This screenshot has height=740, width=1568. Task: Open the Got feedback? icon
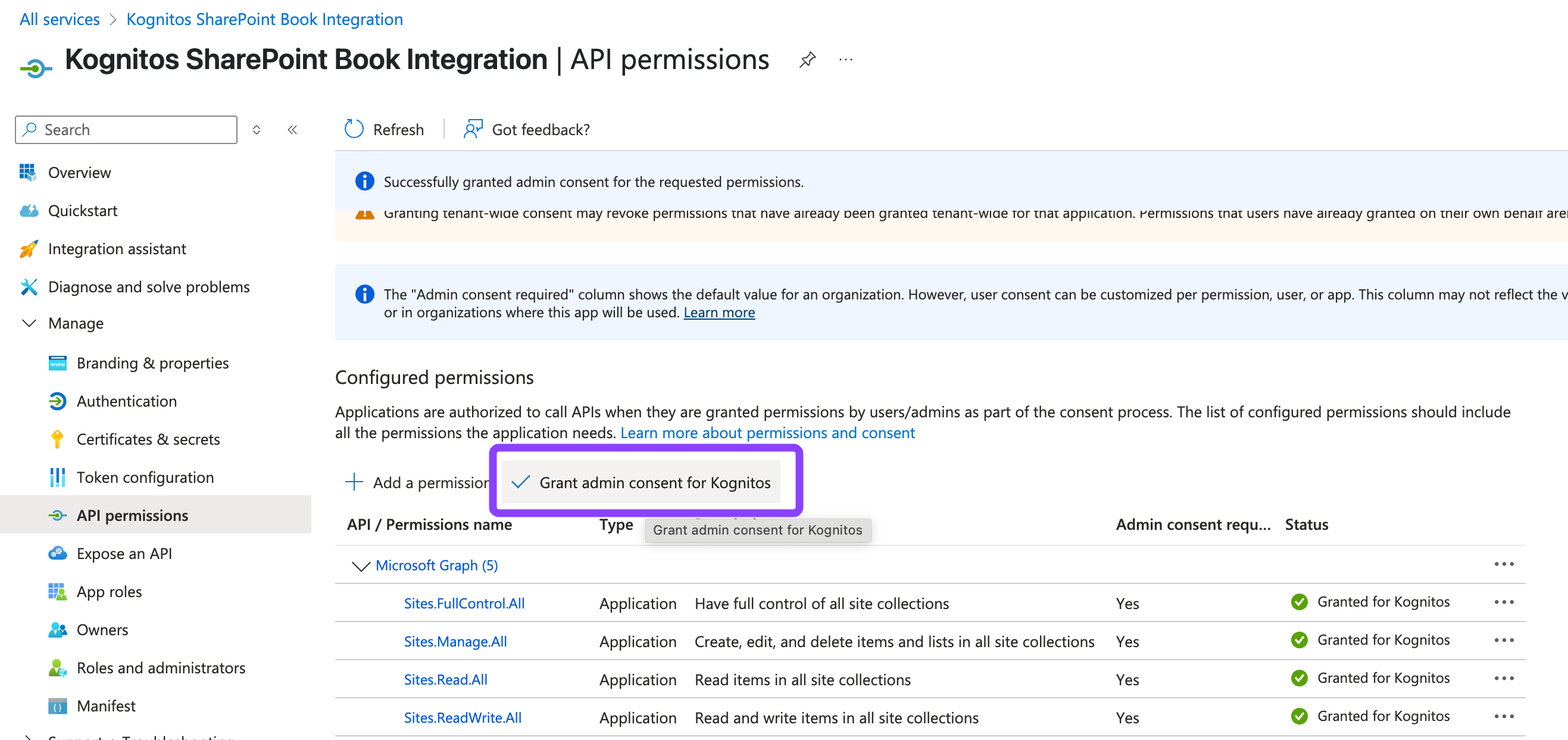[473, 129]
